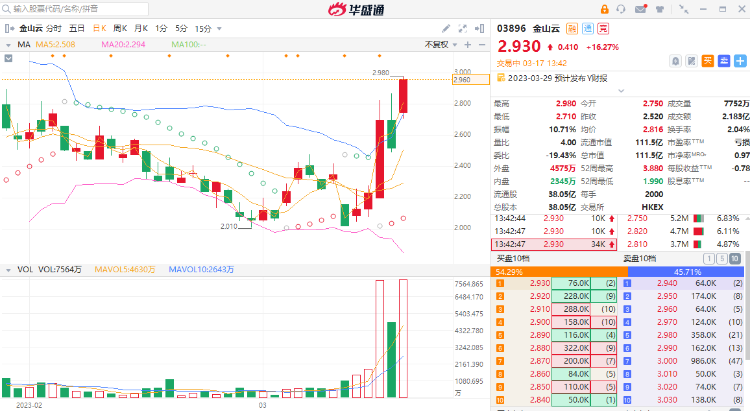Select ask row priced 2.980
Viewport: 750px width, 411px height.
click(682, 335)
